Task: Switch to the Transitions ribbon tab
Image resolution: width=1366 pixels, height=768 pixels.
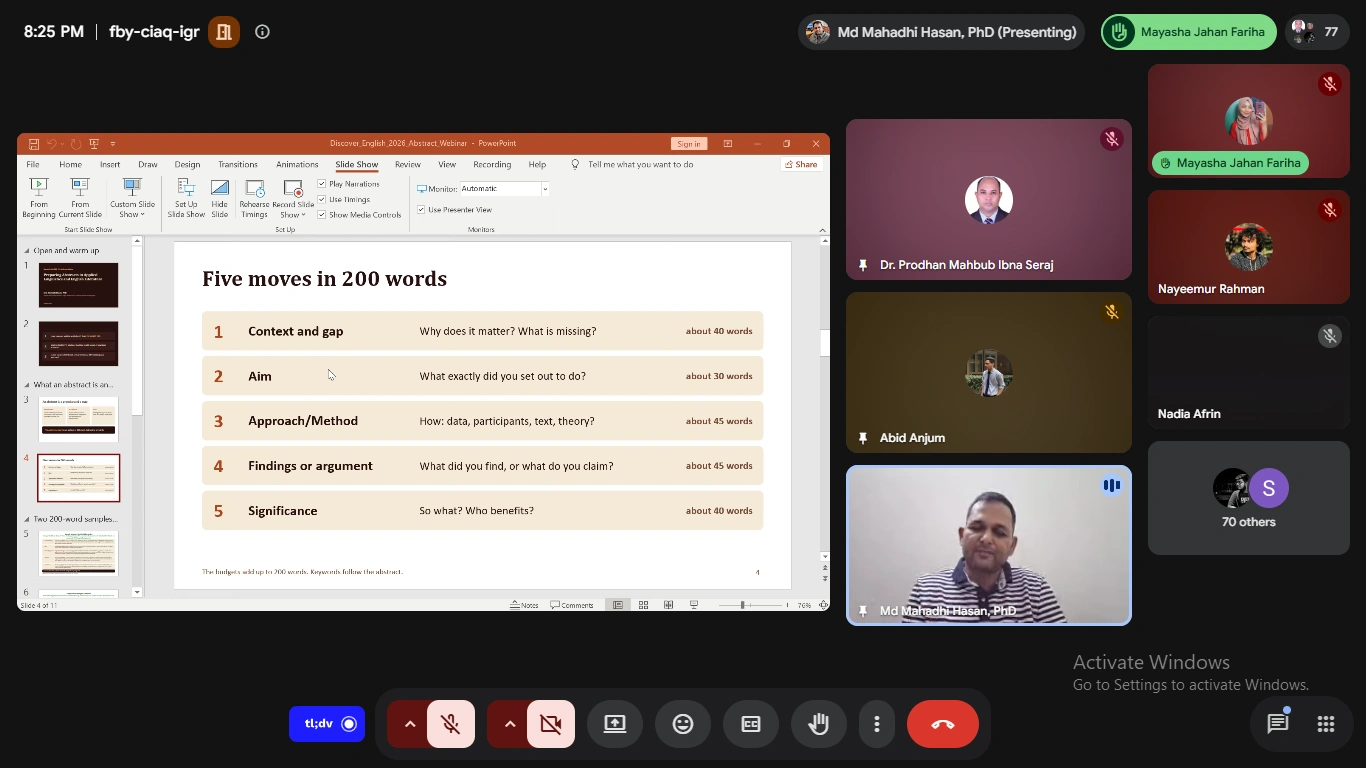Action: (238, 164)
